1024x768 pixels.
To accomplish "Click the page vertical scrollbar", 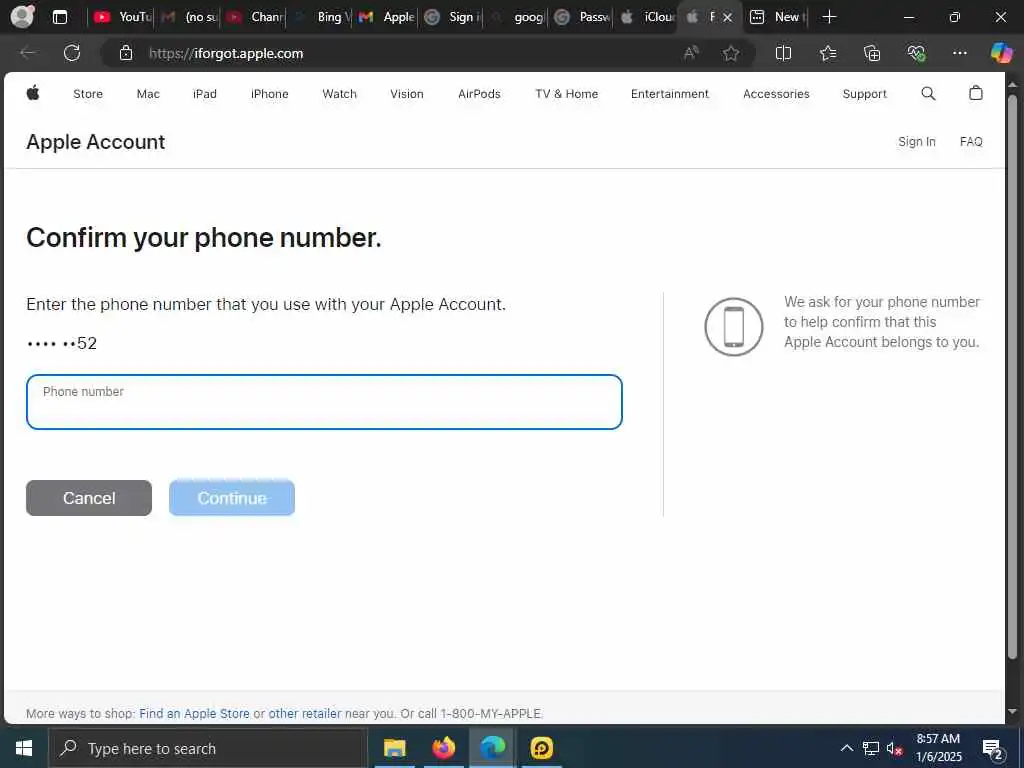I will click(1013, 376).
